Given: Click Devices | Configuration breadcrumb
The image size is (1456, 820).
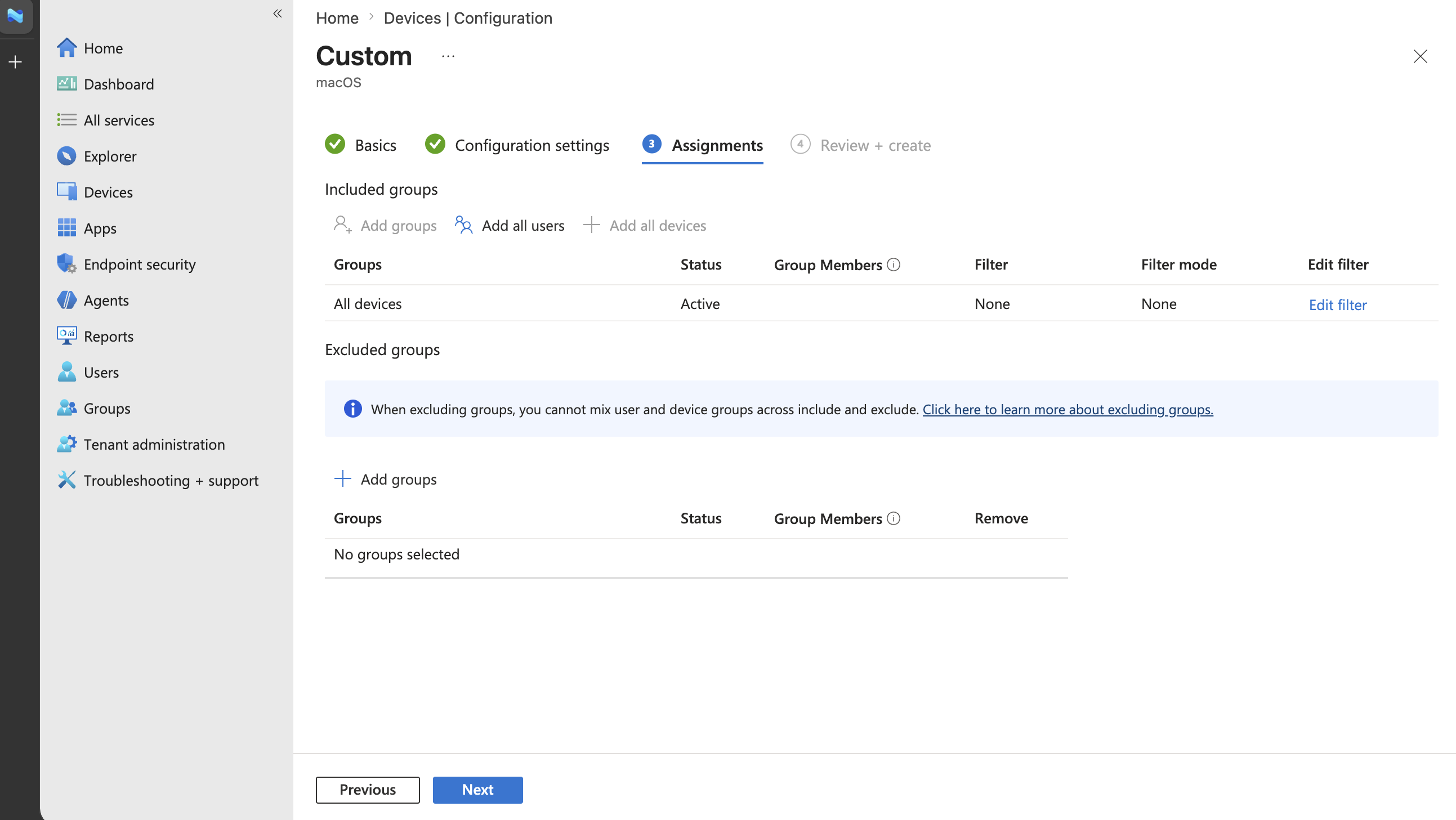Looking at the screenshot, I should 468,18.
